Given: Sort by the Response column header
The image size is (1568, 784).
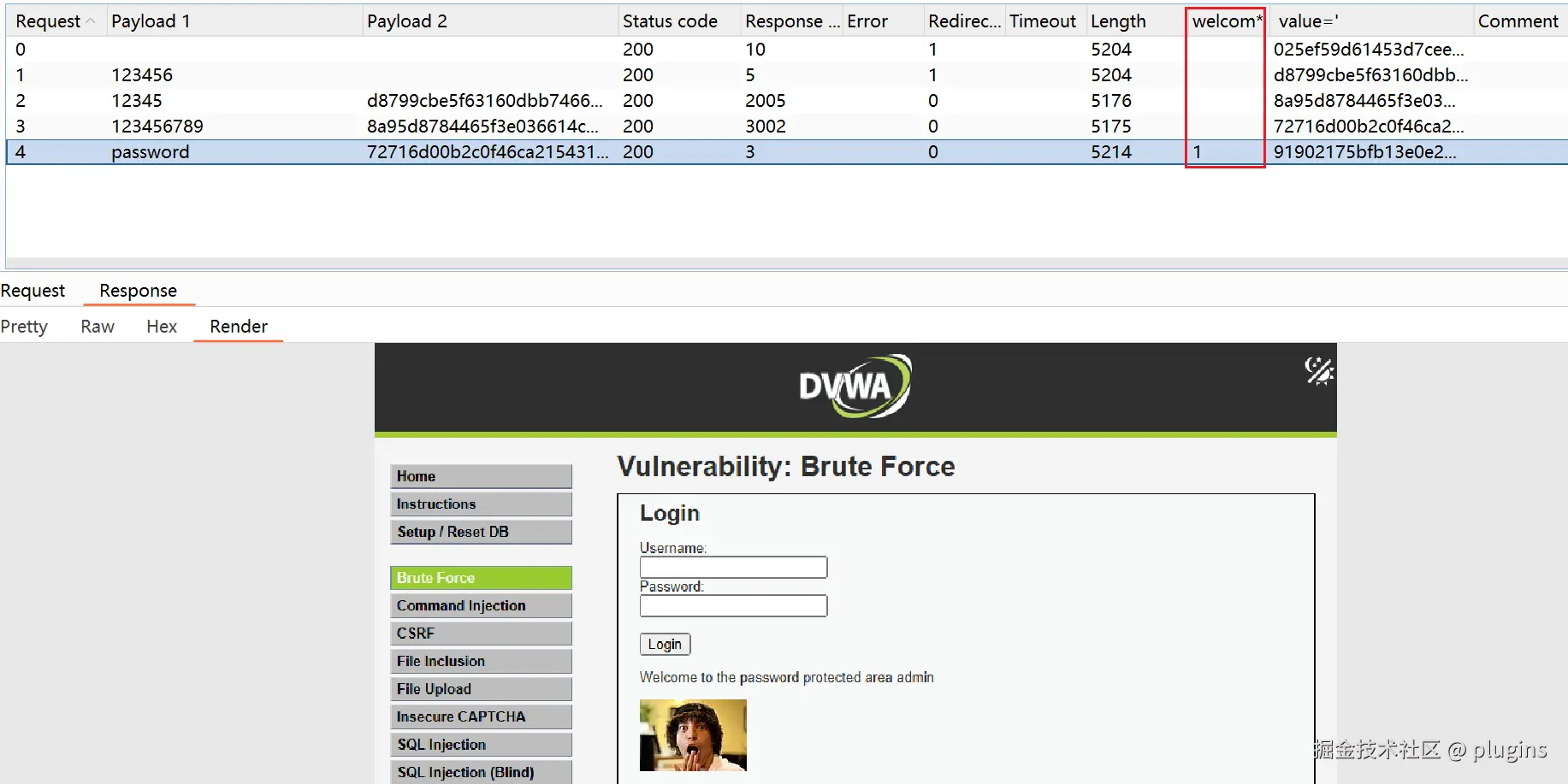Looking at the screenshot, I should (791, 21).
